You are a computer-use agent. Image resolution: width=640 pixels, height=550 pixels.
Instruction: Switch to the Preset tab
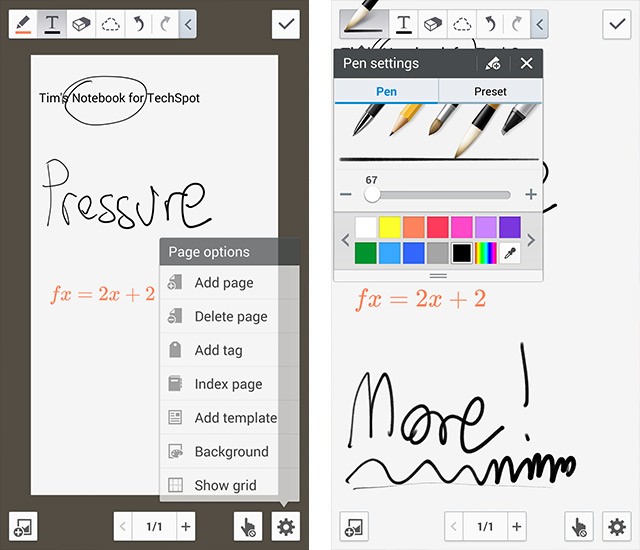pyautogui.click(x=490, y=91)
